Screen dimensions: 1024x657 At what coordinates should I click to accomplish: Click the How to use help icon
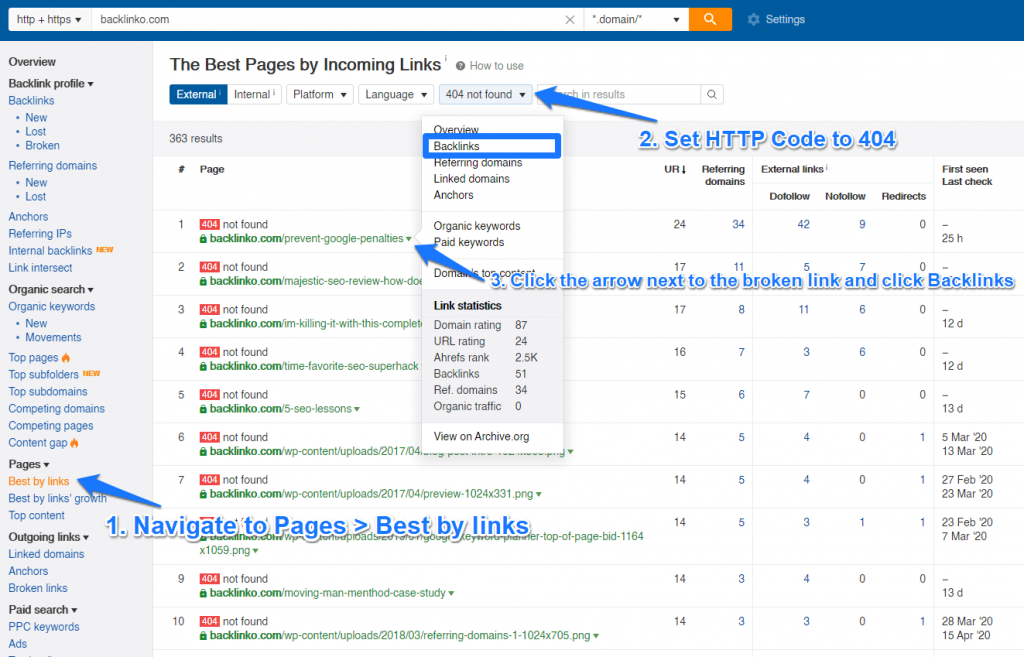coord(460,66)
